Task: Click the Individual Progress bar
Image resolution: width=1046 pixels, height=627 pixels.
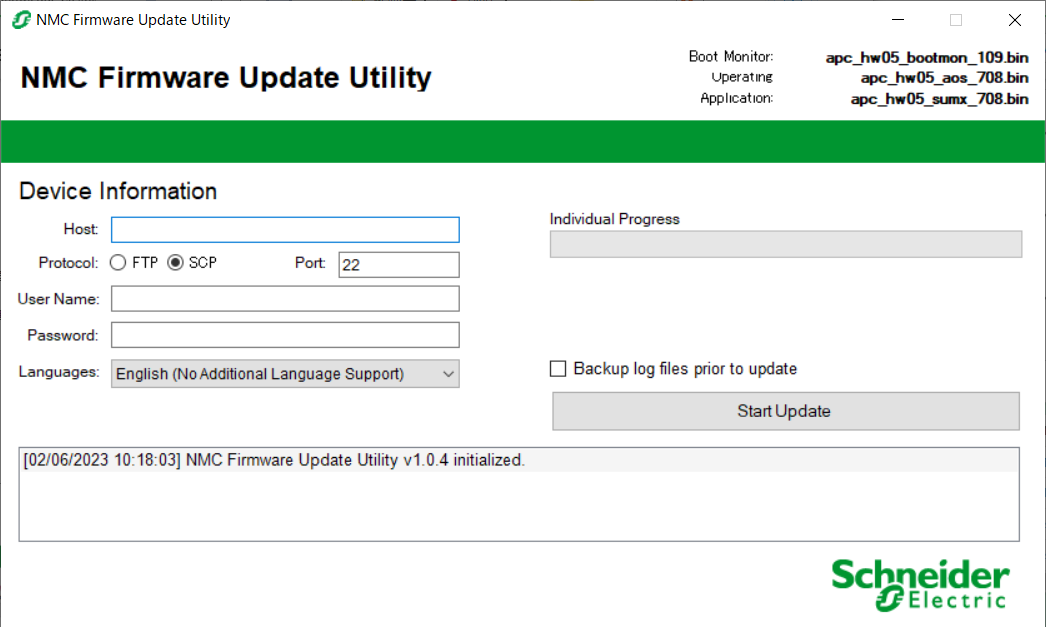Action: (785, 244)
